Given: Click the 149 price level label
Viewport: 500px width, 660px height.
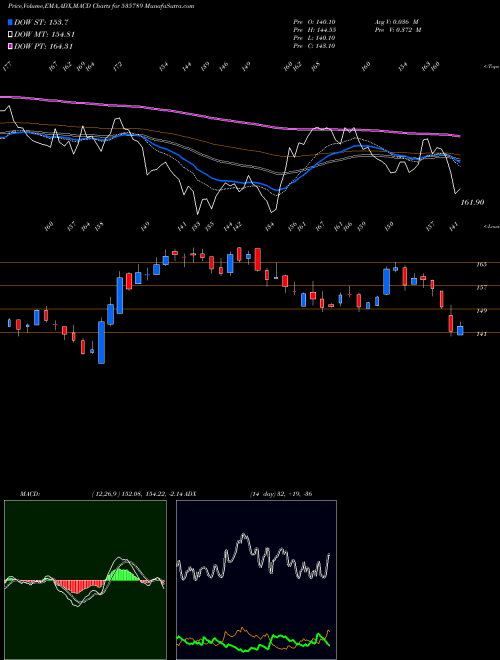Looking at the screenshot, I should [481, 311].
